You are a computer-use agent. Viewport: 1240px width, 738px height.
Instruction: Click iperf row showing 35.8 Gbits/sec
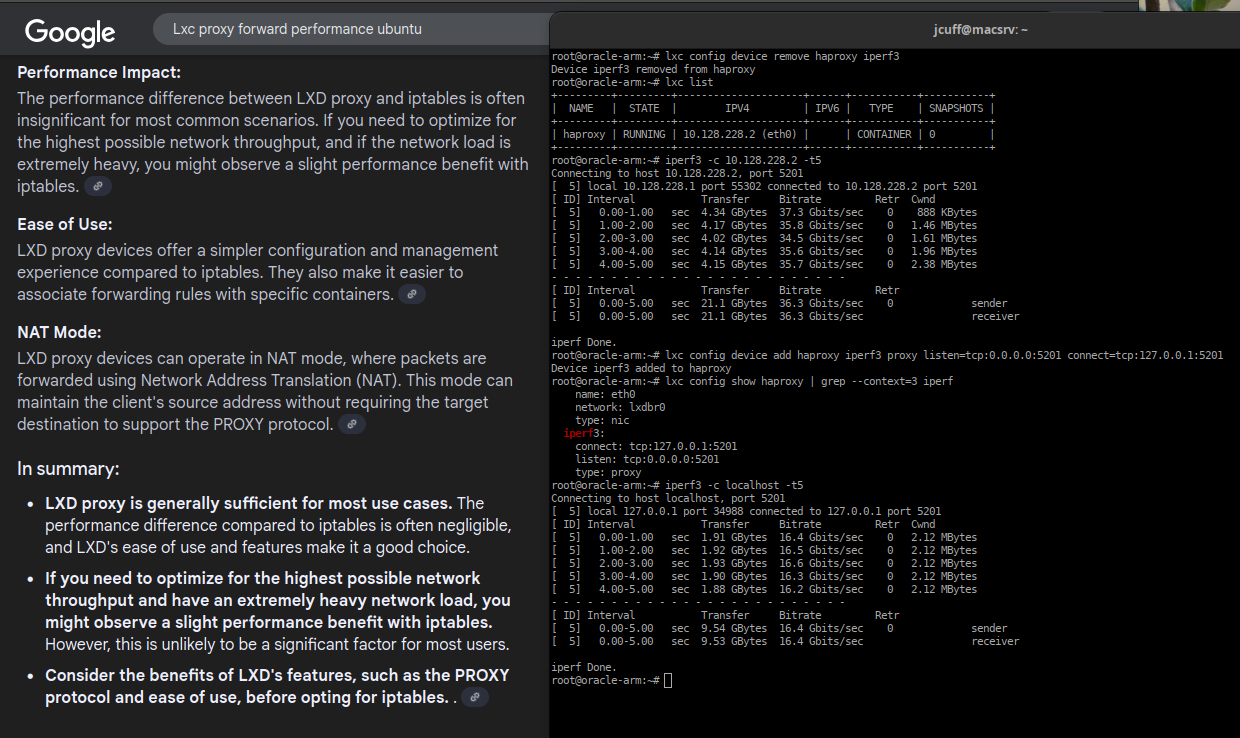pyautogui.click(x=764, y=225)
